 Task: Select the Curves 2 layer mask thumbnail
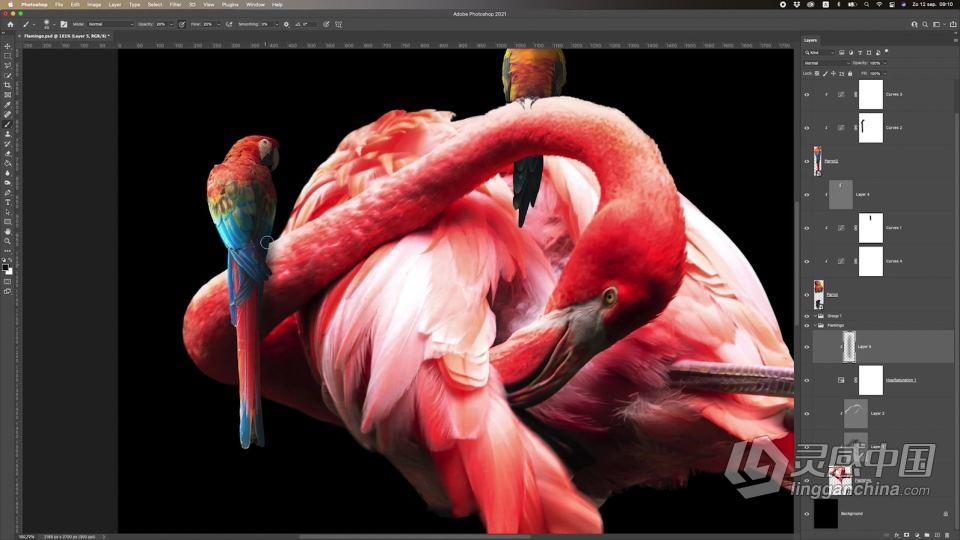click(871, 128)
